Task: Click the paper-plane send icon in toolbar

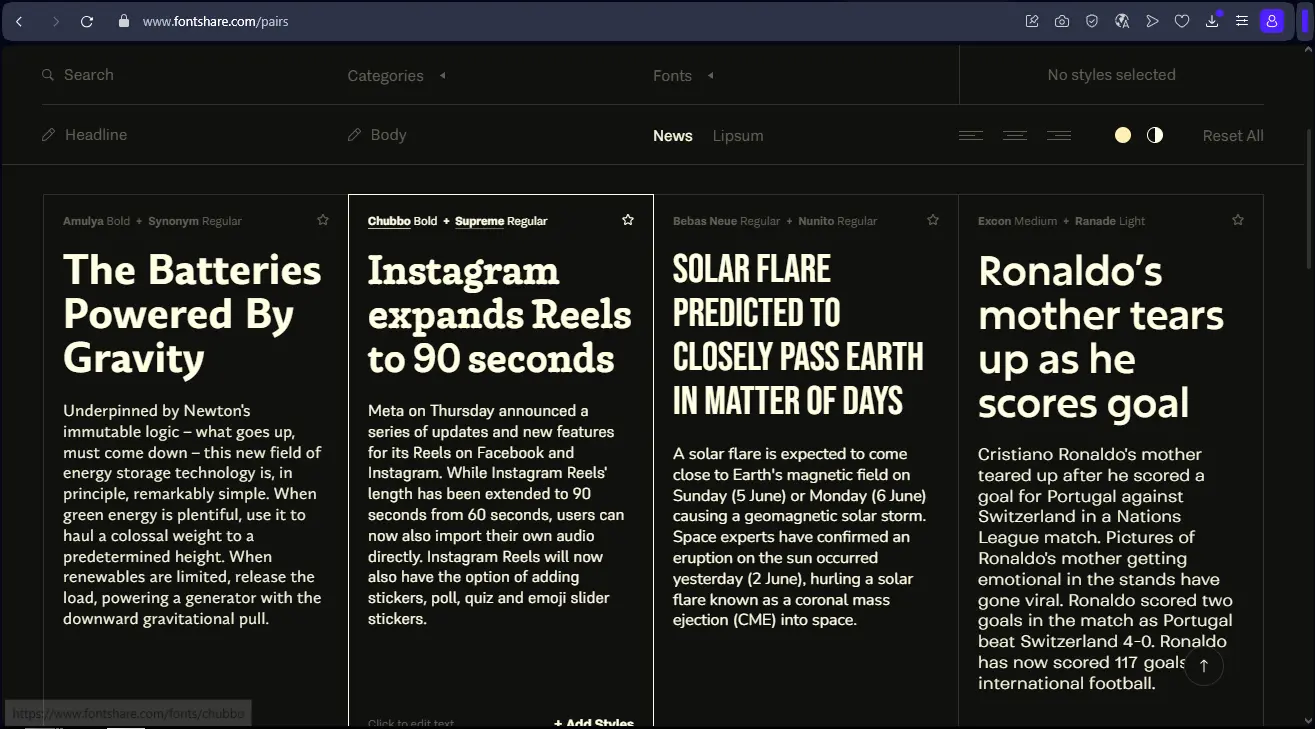Action: (1152, 21)
